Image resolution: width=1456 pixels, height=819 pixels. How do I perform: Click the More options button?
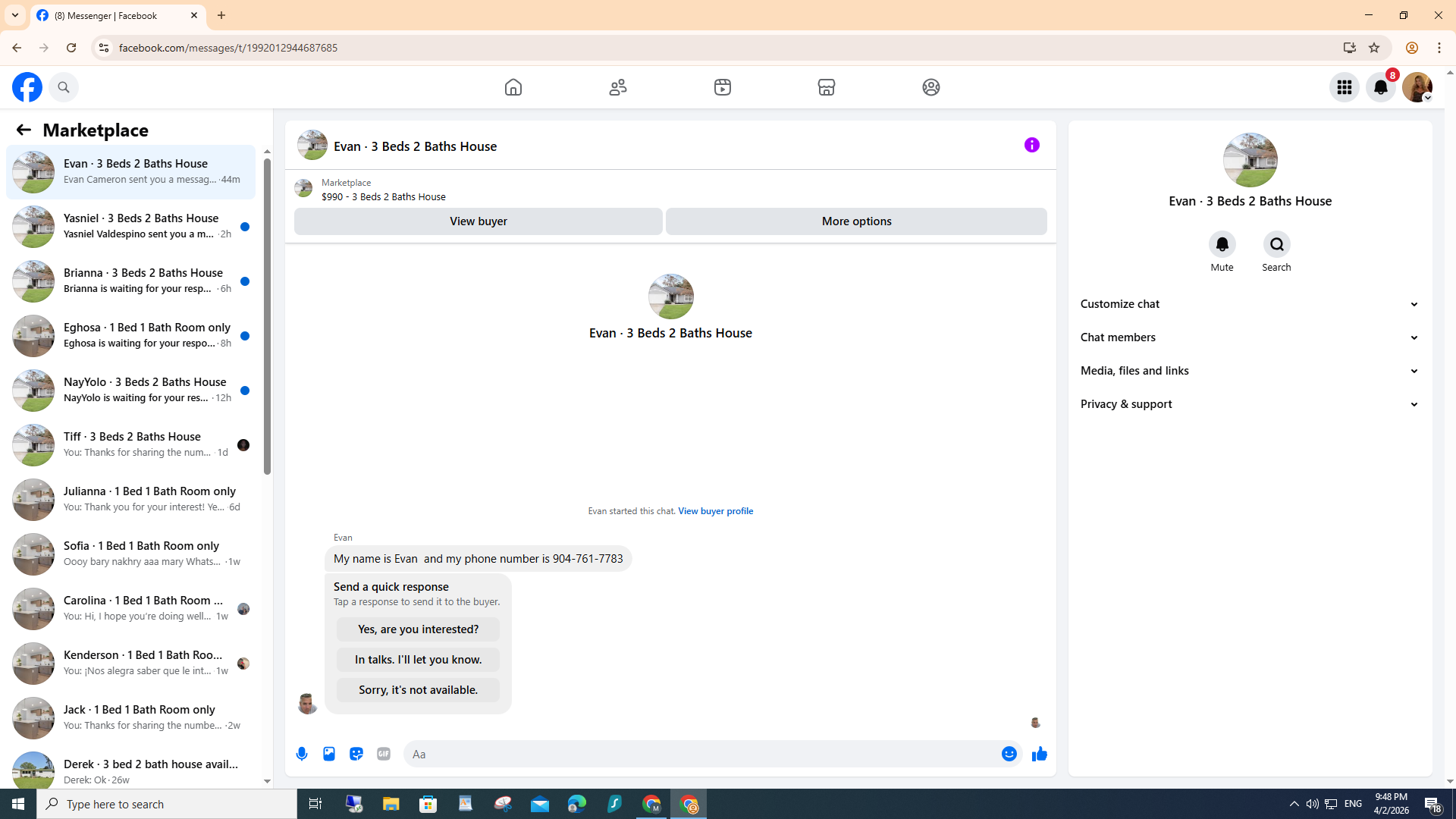(857, 221)
